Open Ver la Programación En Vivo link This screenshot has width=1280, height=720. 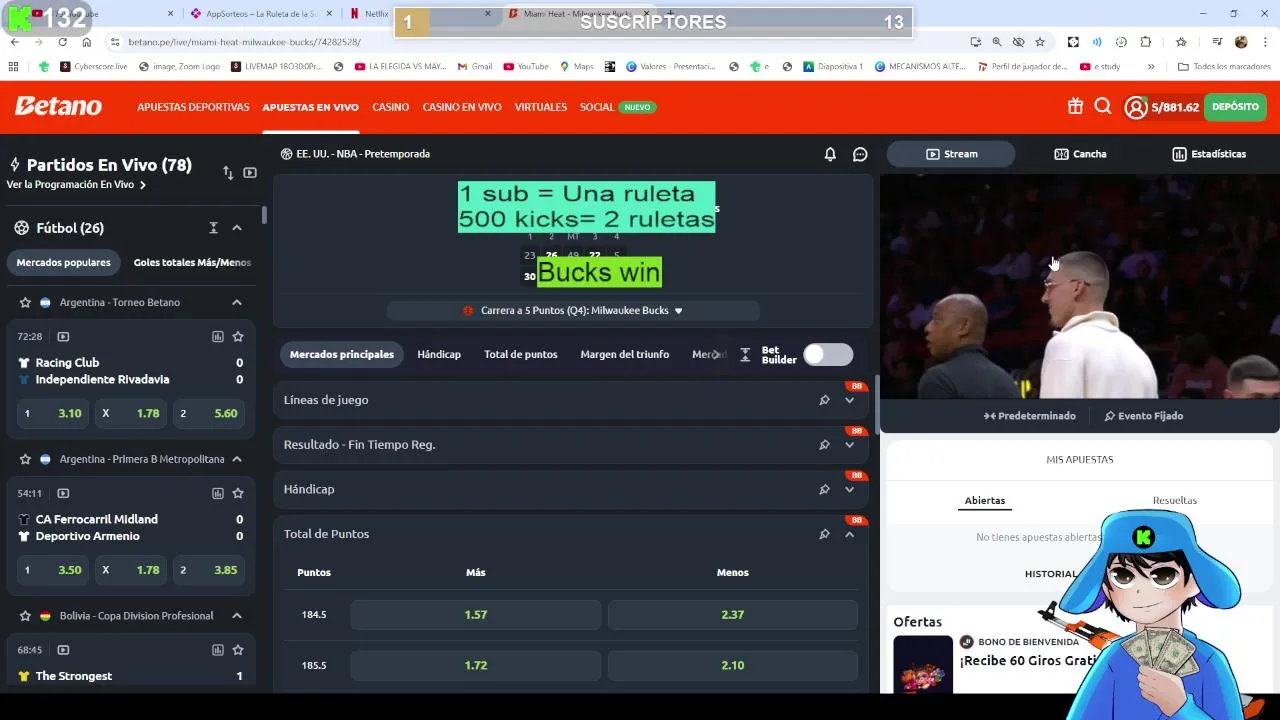click(x=76, y=185)
